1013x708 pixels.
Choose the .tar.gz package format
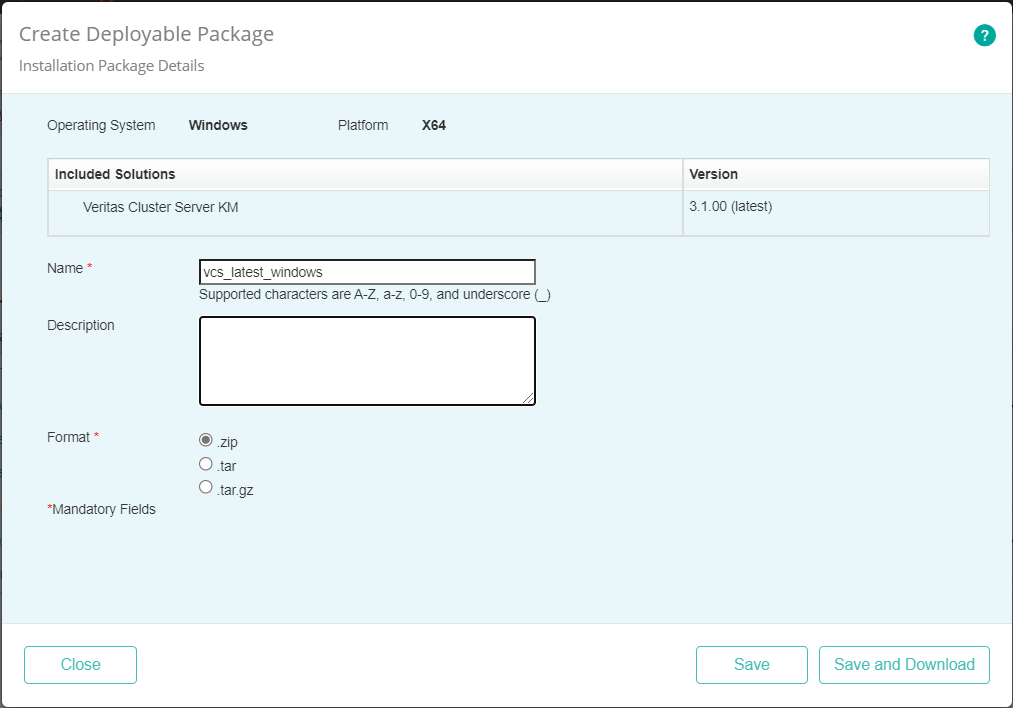[206, 486]
